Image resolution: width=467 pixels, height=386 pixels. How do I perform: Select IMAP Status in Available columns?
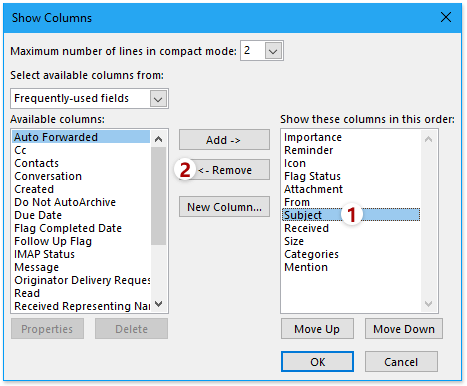(x=81, y=254)
